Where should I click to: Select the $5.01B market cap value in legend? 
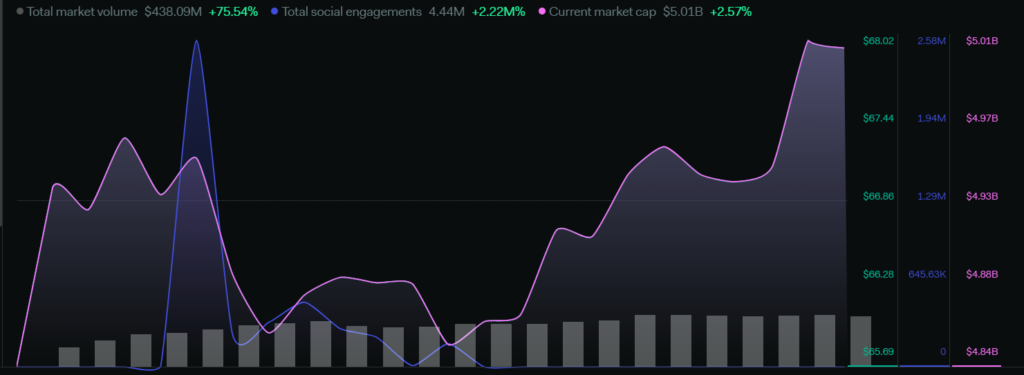[x=682, y=12]
